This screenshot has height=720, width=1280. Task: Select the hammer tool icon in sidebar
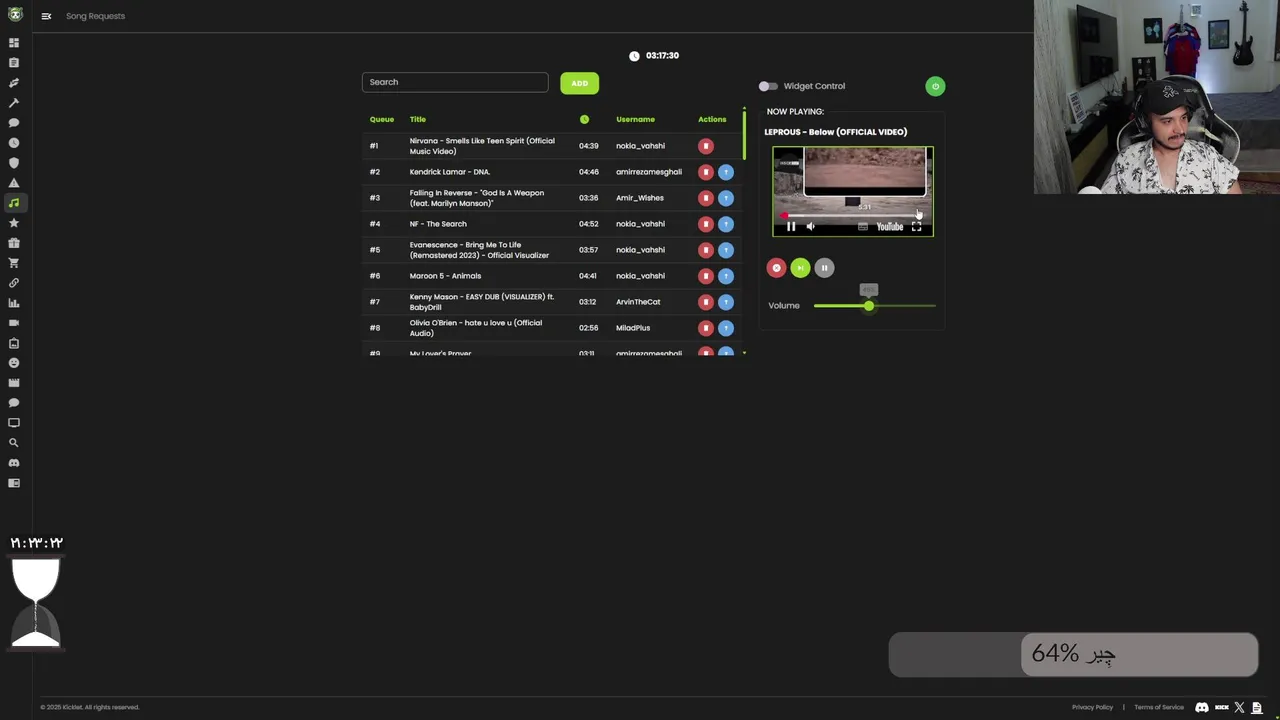click(x=14, y=103)
